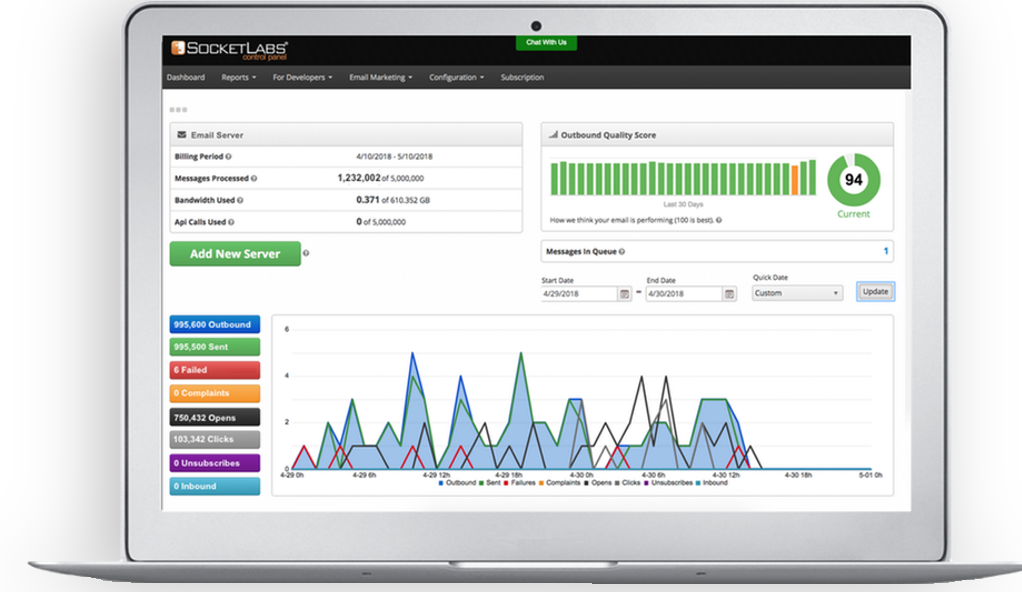Click the Messages In Queue count 1

[886, 251]
